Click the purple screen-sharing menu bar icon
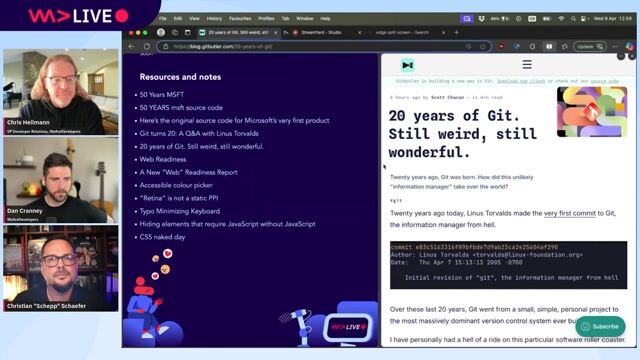The image size is (640, 360). coord(467,19)
